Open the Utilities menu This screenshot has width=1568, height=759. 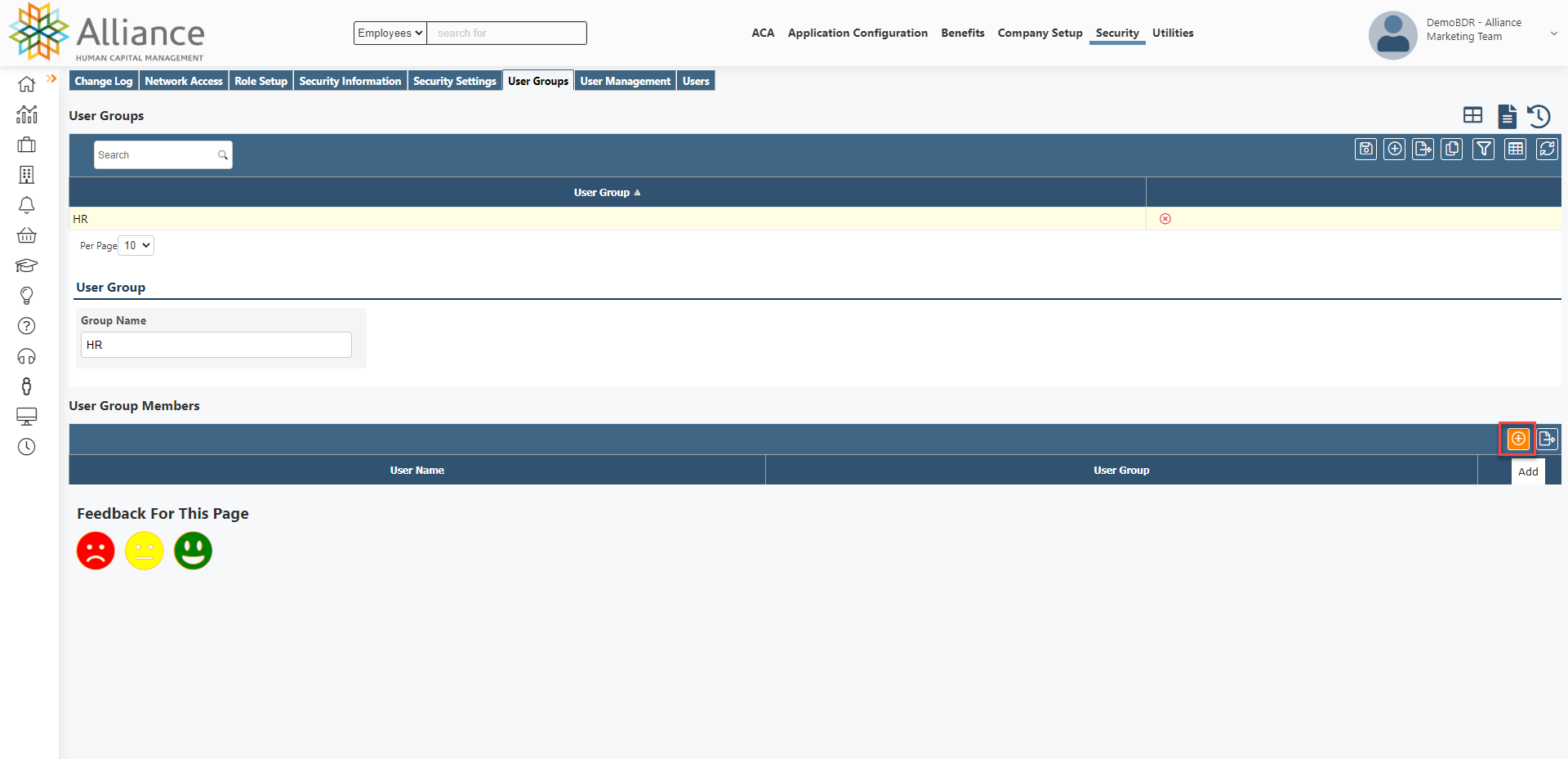point(1173,33)
